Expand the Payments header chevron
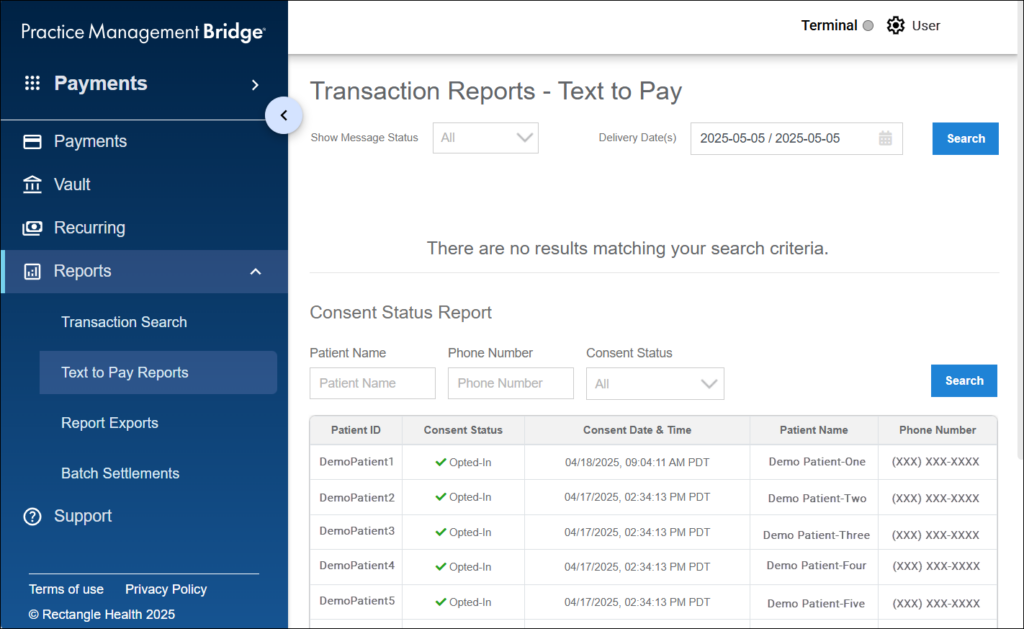Viewport: 1024px width, 629px height. coord(255,84)
